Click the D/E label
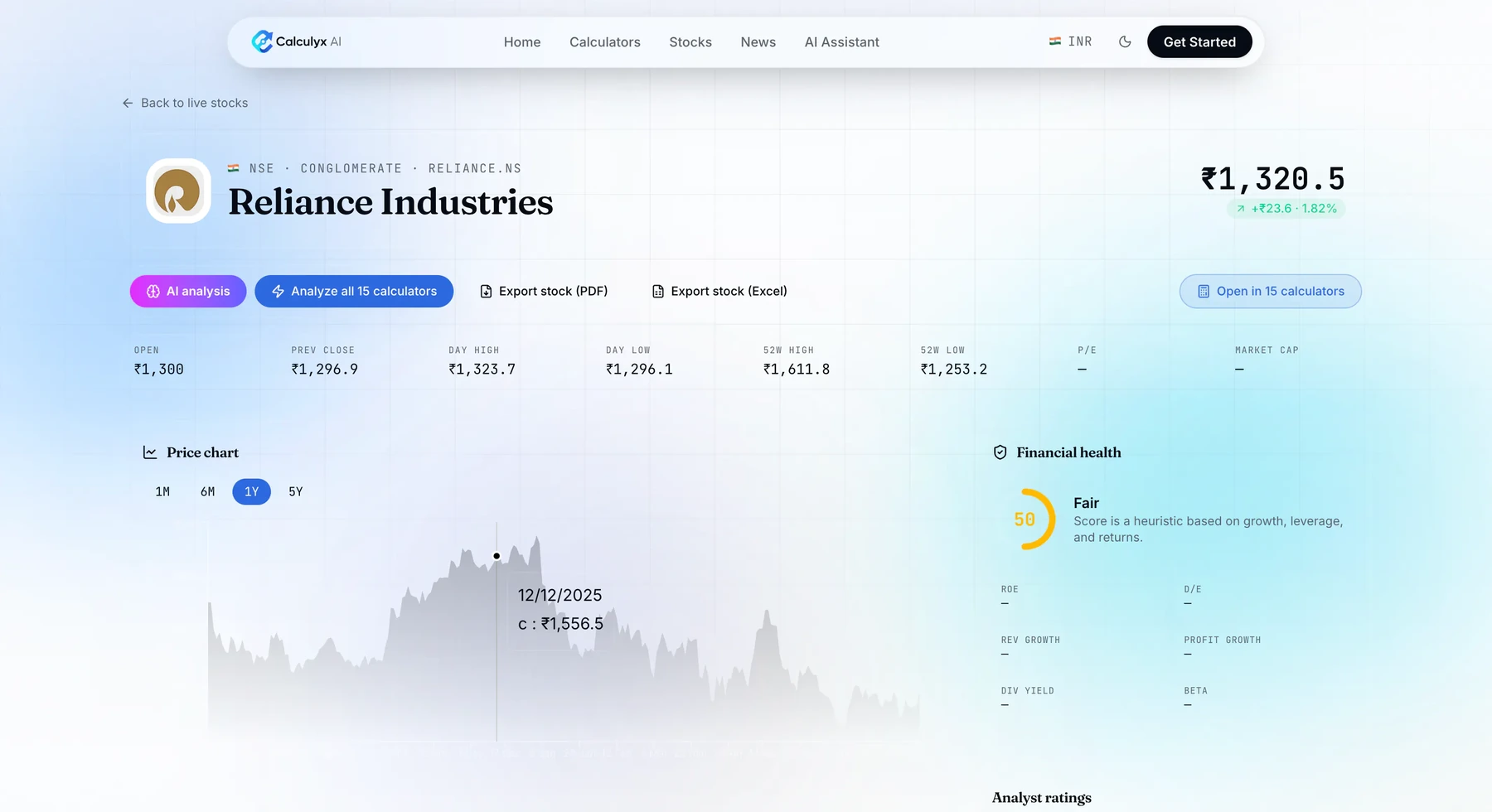Viewport: 1492px width, 812px height. (x=1193, y=590)
